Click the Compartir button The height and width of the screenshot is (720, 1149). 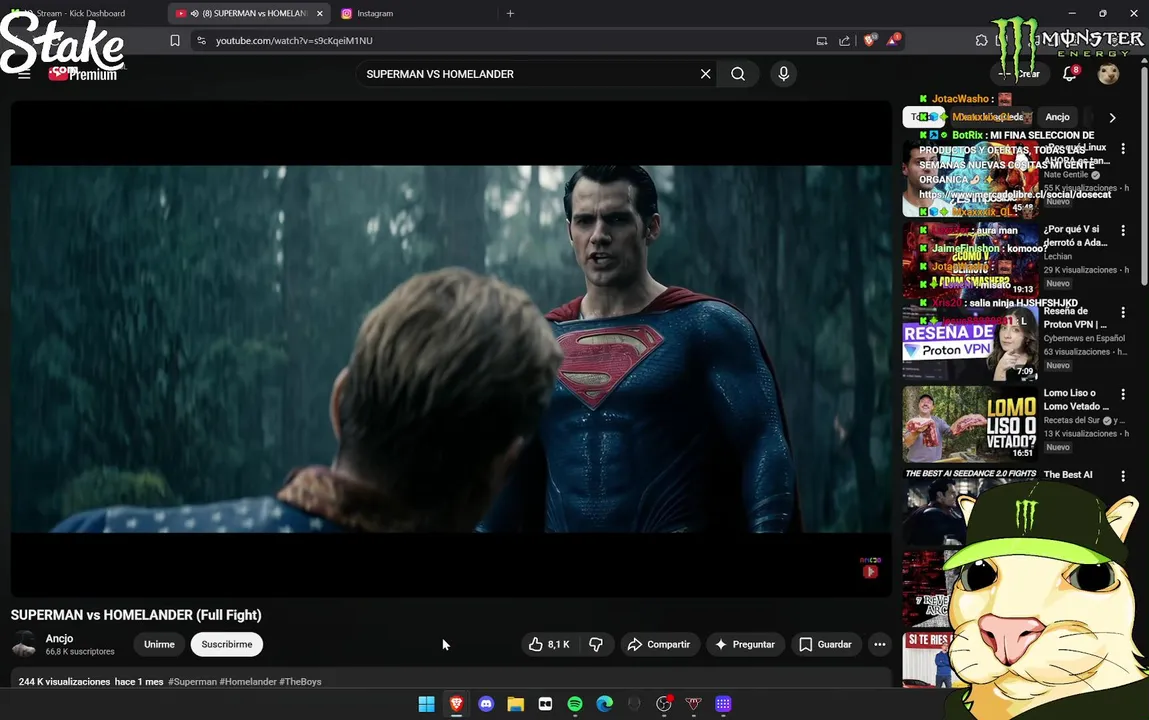point(660,645)
